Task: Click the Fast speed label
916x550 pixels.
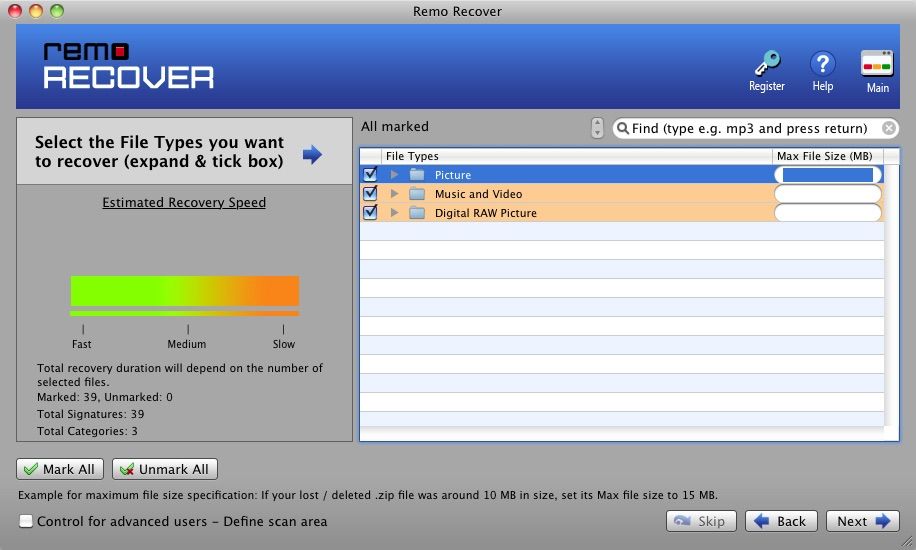Action: point(82,344)
